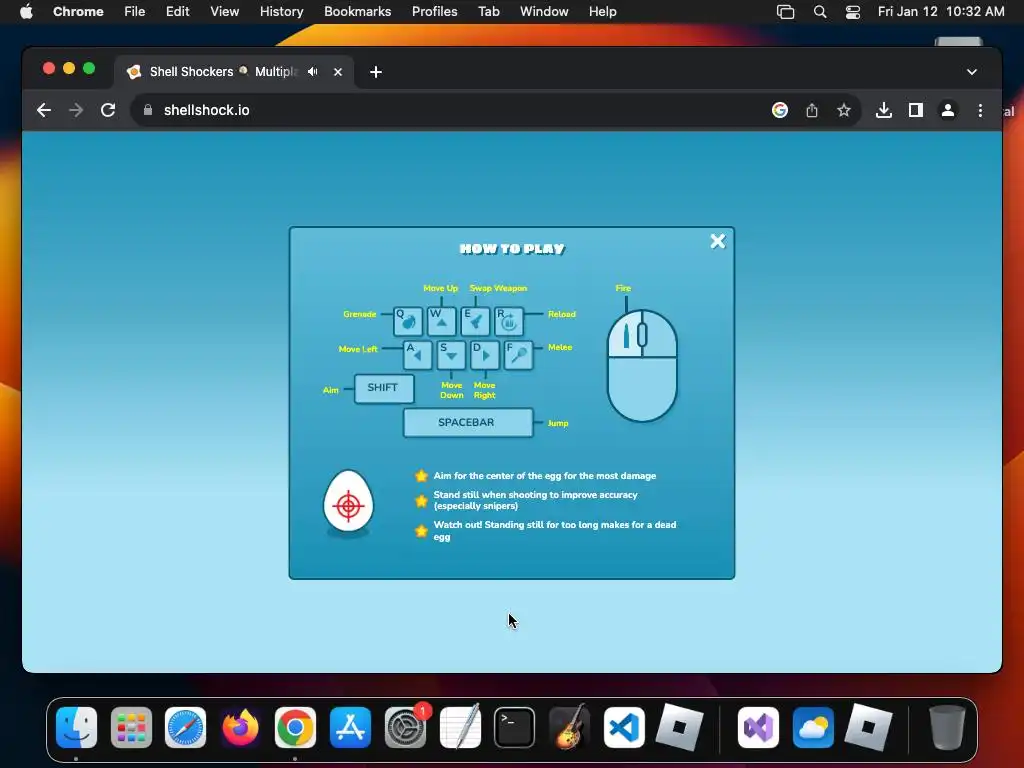Open the Bookmarks menu

point(357,12)
